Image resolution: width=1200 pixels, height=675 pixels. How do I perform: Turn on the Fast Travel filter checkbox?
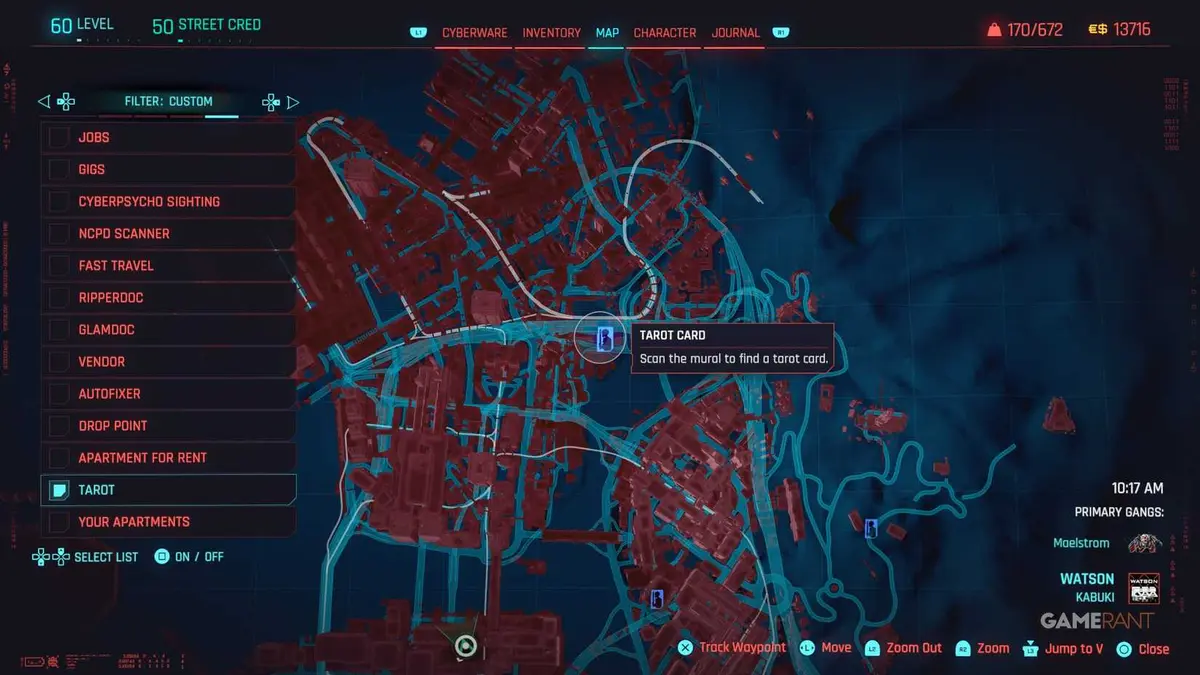tap(59, 265)
